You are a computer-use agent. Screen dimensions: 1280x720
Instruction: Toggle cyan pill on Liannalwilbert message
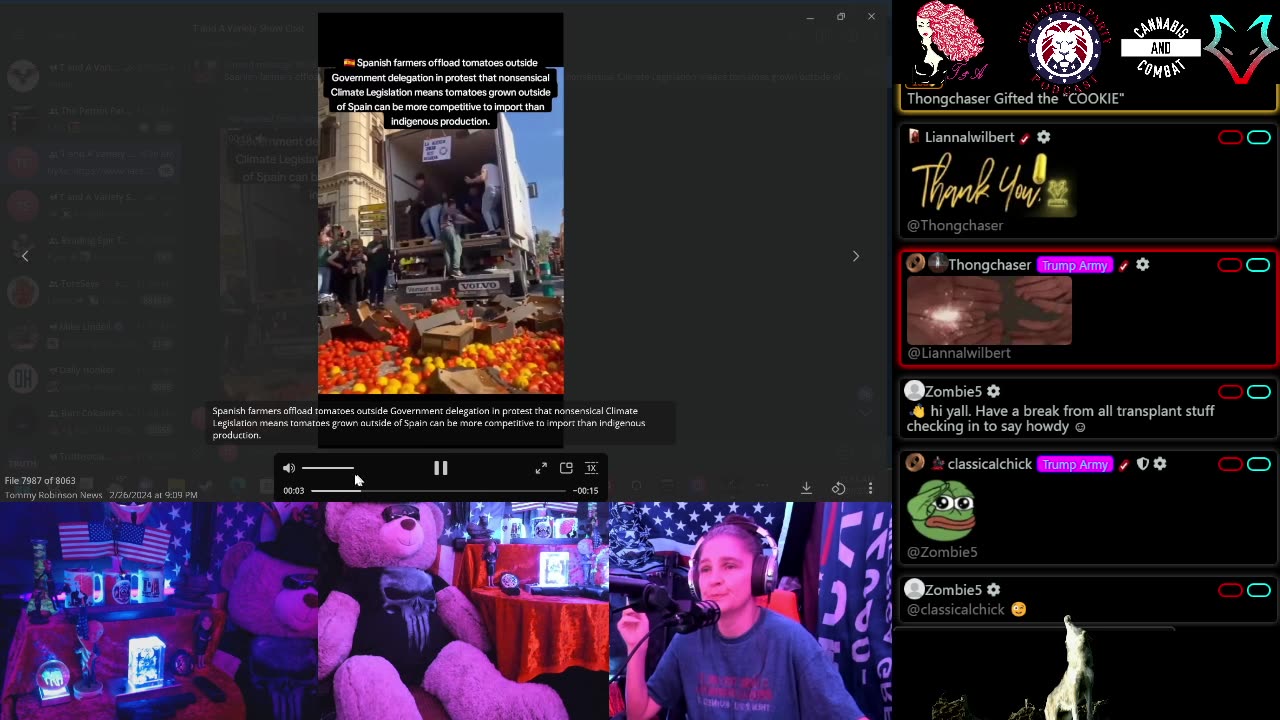pos(1259,137)
